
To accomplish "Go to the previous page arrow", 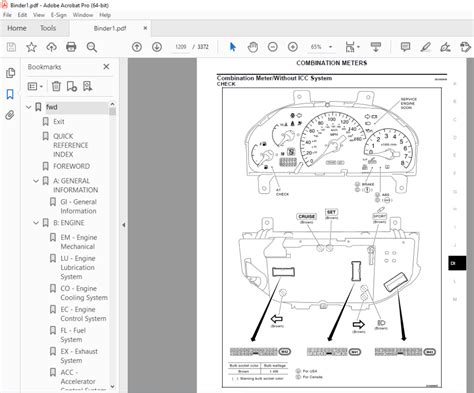I will click(x=137, y=47).
